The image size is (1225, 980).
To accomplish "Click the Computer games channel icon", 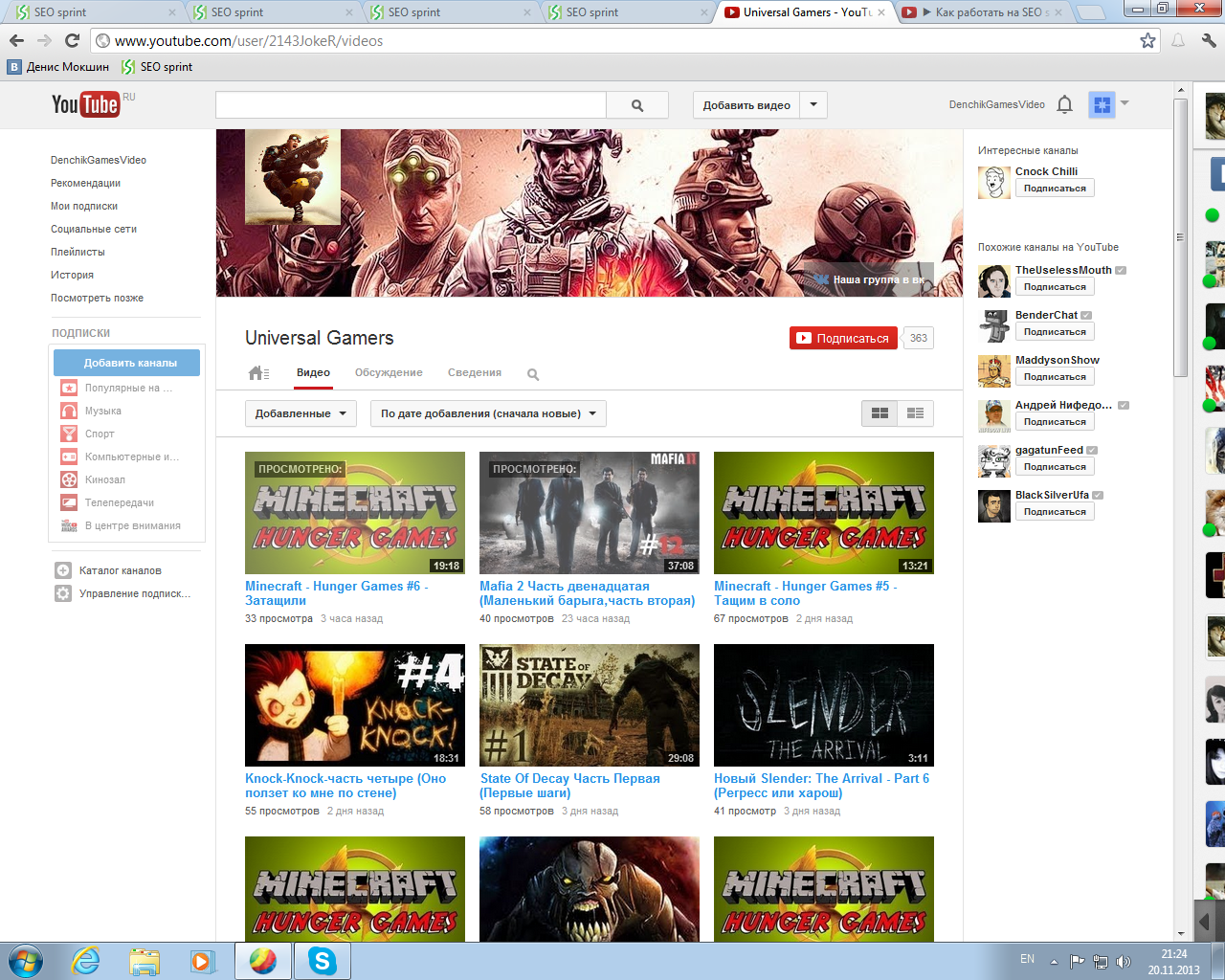I will (x=69, y=457).
